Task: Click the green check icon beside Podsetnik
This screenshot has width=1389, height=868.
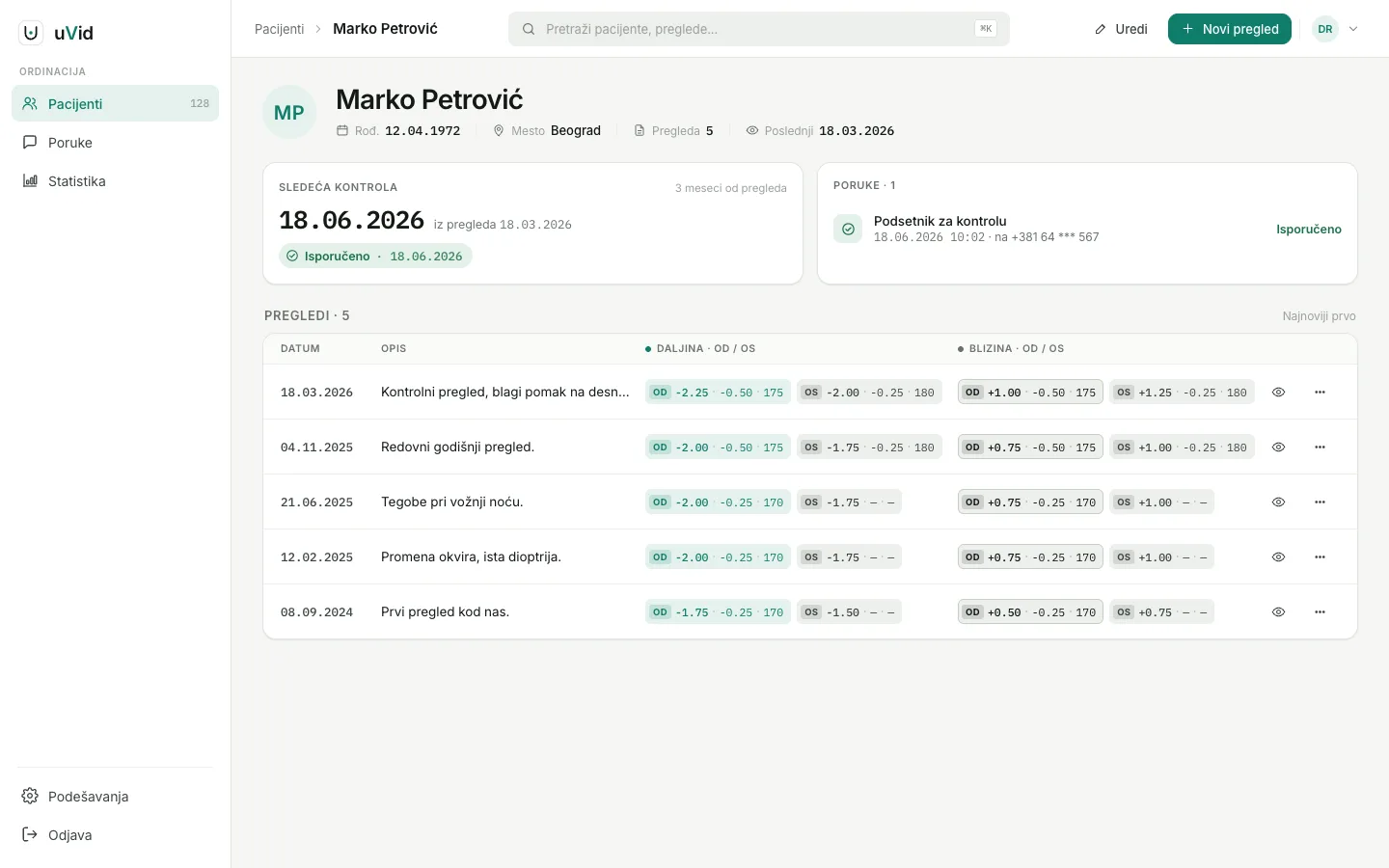Action: click(848, 230)
